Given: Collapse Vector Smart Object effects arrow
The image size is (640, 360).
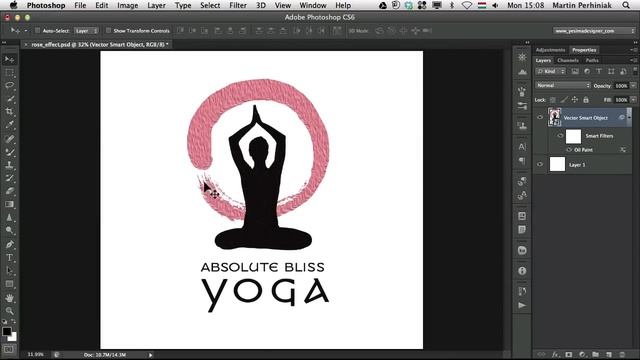Looking at the screenshot, I should point(629,118).
